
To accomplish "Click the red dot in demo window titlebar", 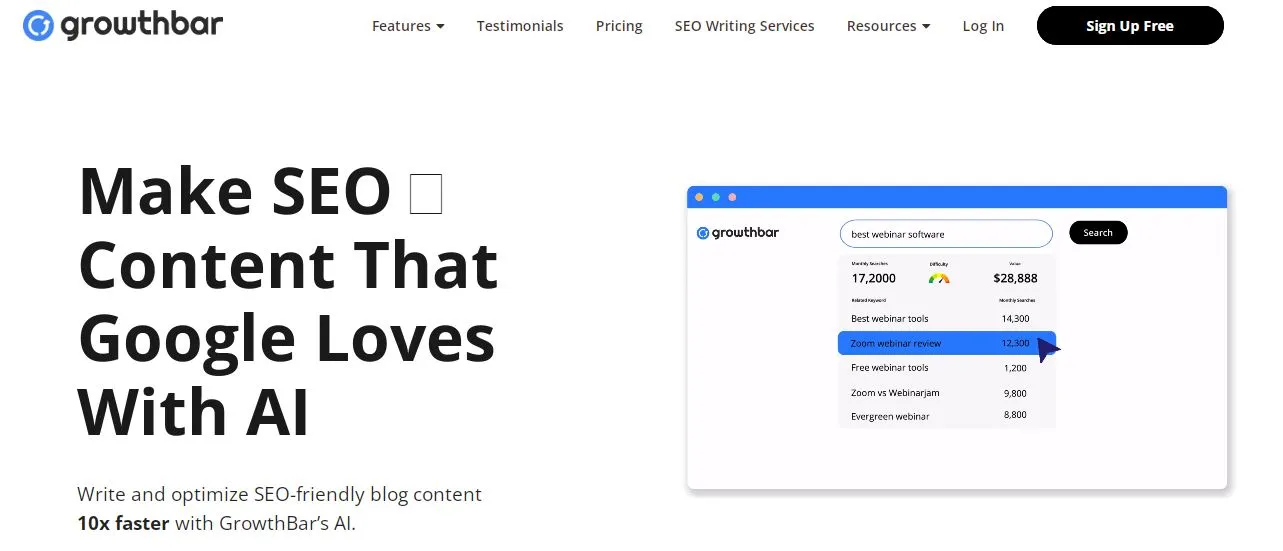I will tap(699, 197).
